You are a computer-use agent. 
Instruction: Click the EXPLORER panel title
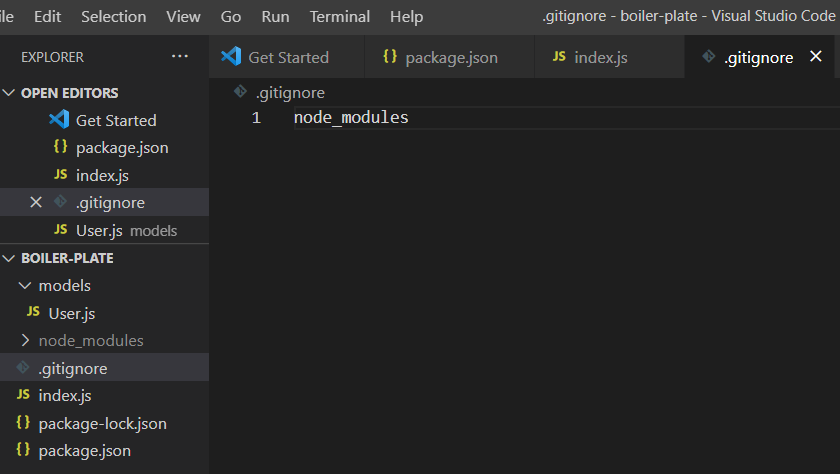[x=52, y=57]
